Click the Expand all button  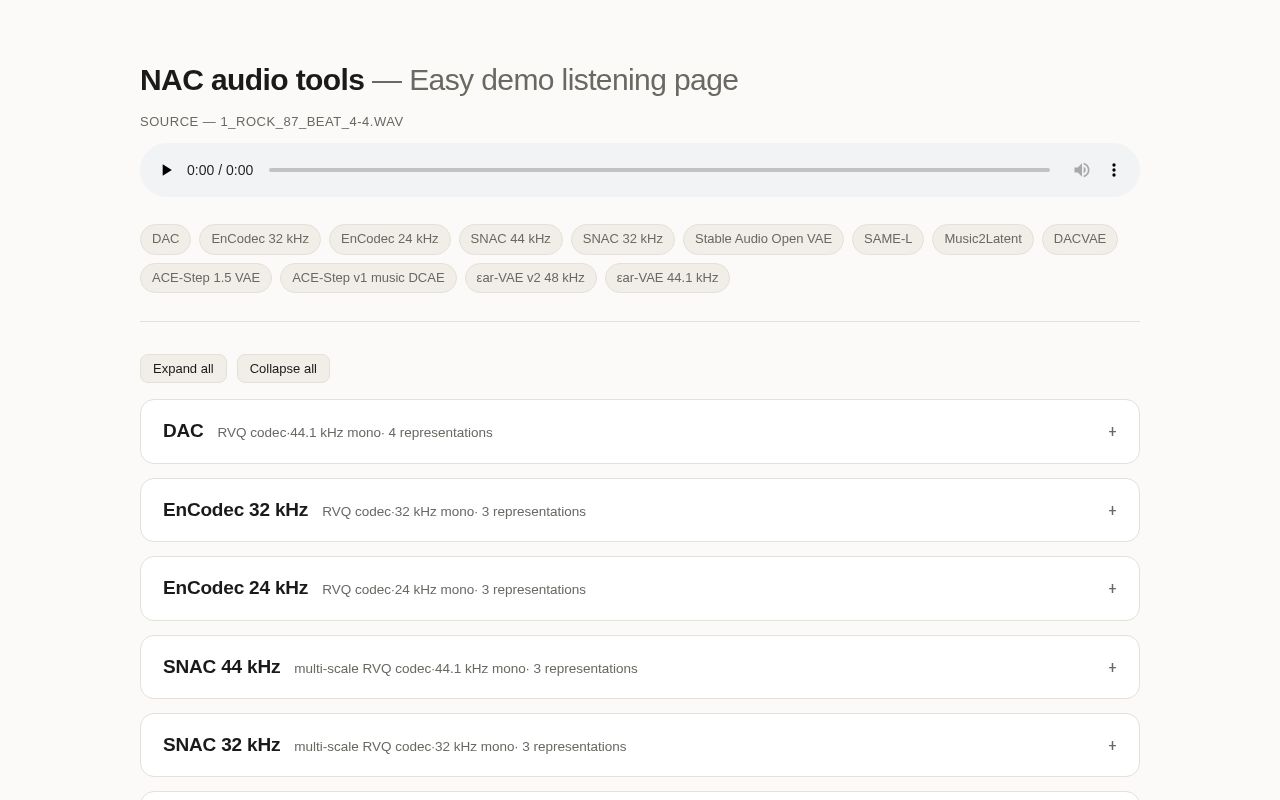click(183, 368)
